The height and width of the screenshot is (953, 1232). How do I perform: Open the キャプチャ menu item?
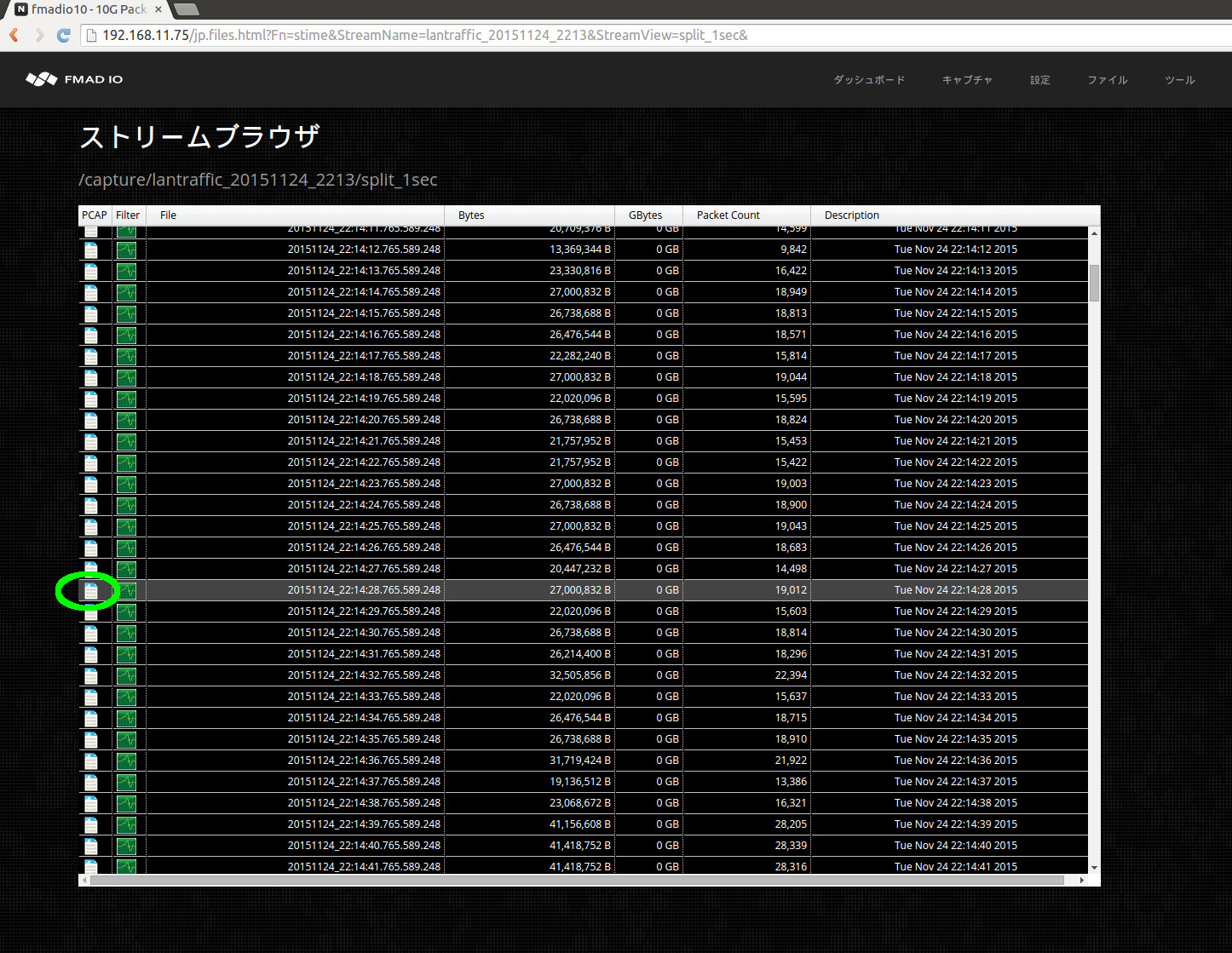(967, 79)
